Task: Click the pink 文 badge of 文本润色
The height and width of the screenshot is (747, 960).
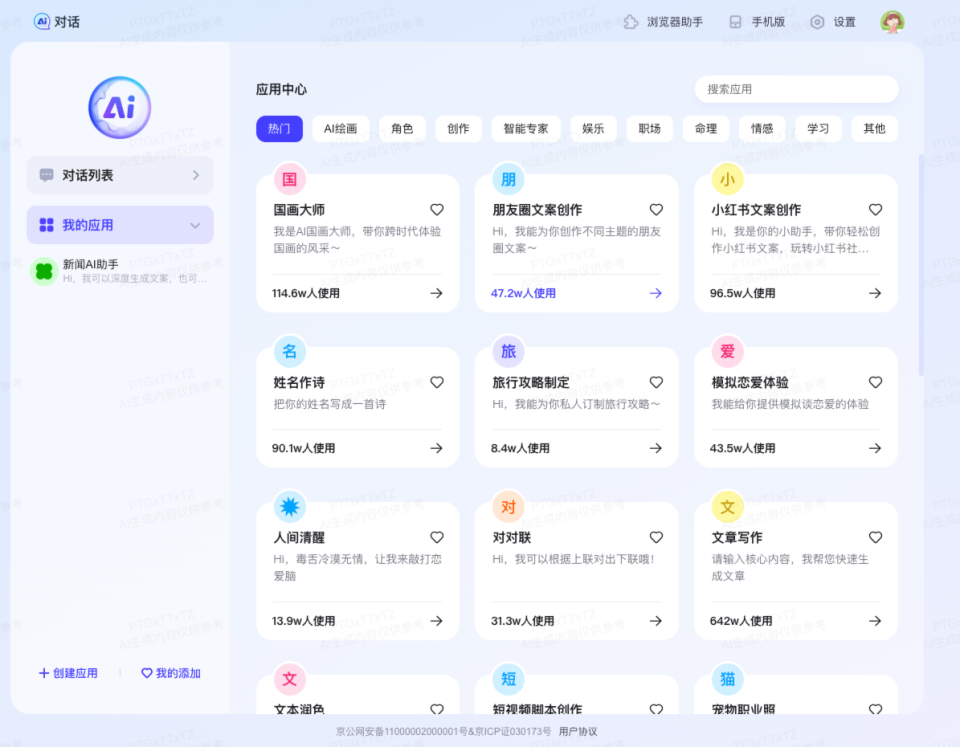Action: coord(290,679)
